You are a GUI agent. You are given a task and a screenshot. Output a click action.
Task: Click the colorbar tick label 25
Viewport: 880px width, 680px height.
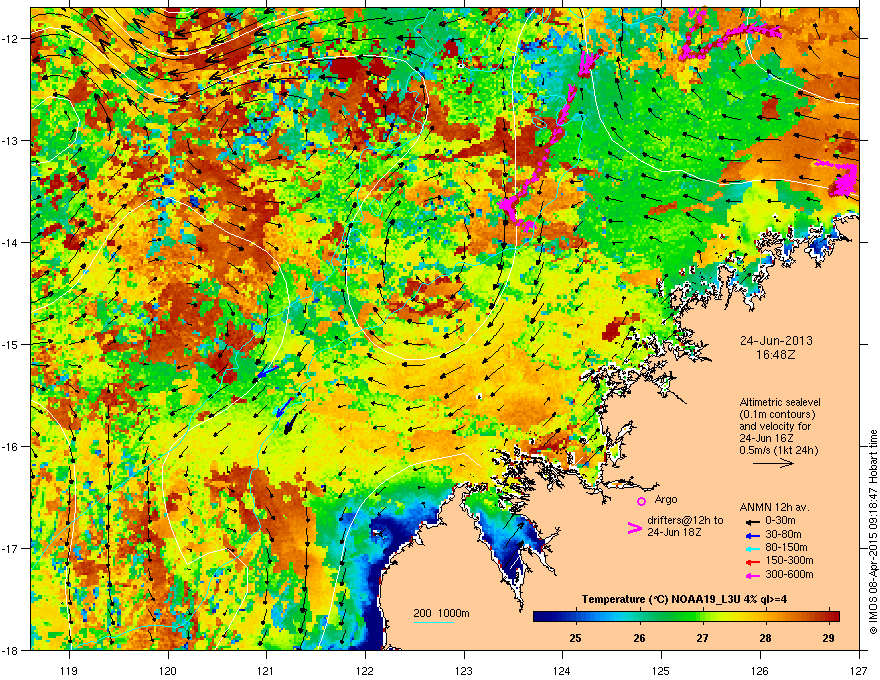click(x=575, y=638)
